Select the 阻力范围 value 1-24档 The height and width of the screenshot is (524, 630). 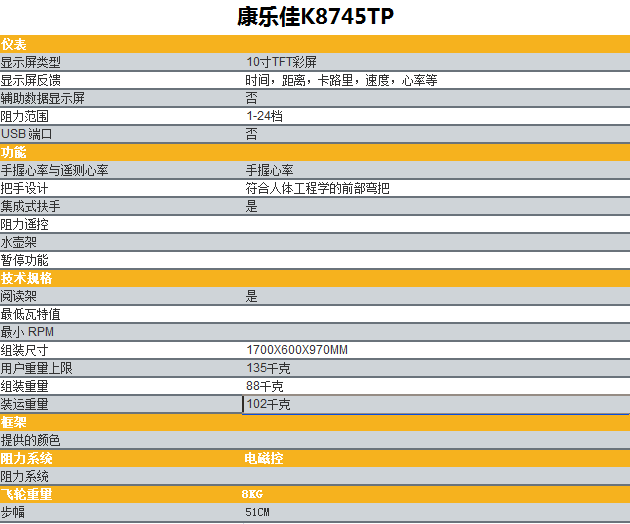click(x=264, y=116)
